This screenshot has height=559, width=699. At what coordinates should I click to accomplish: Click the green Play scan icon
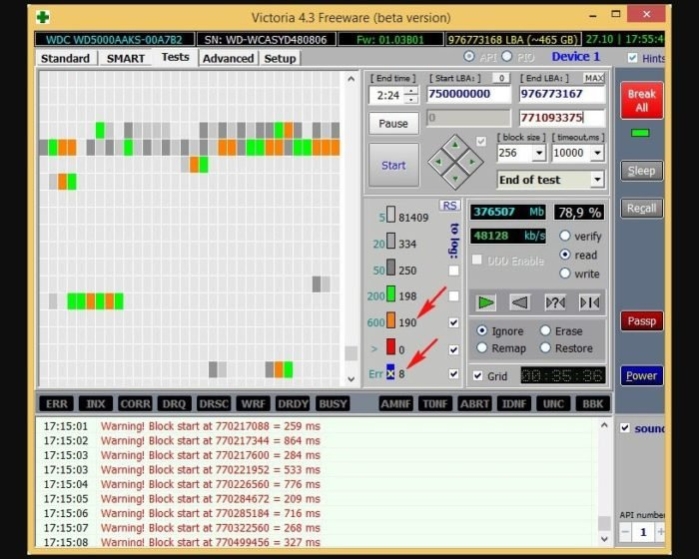pos(485,303)
